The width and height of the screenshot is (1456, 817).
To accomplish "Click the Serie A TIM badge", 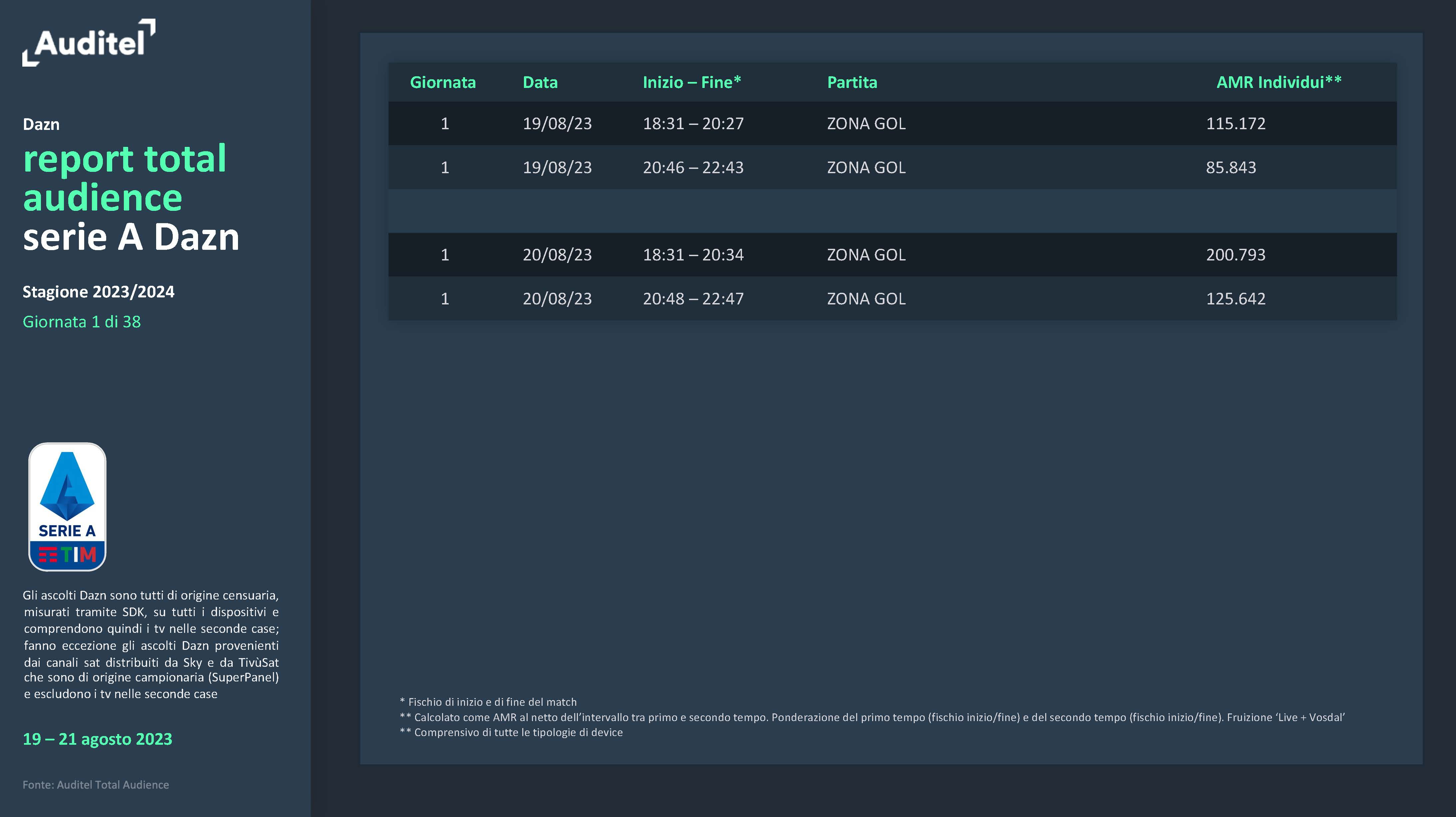I will coord(67,507).
